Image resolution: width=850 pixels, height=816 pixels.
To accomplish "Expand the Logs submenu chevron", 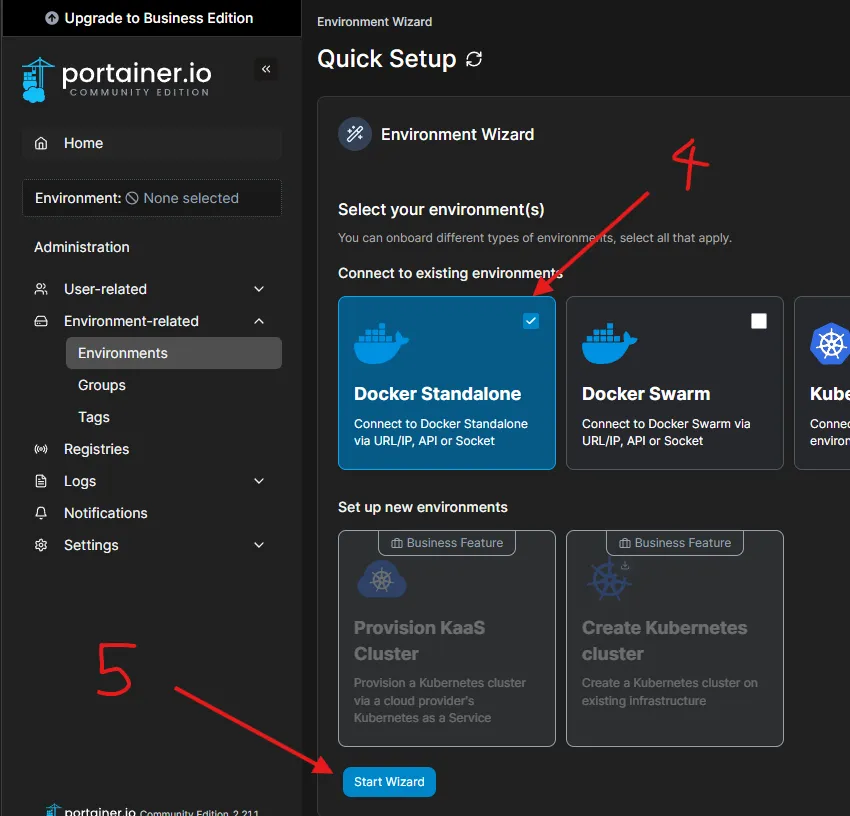I will click(259, 481).
